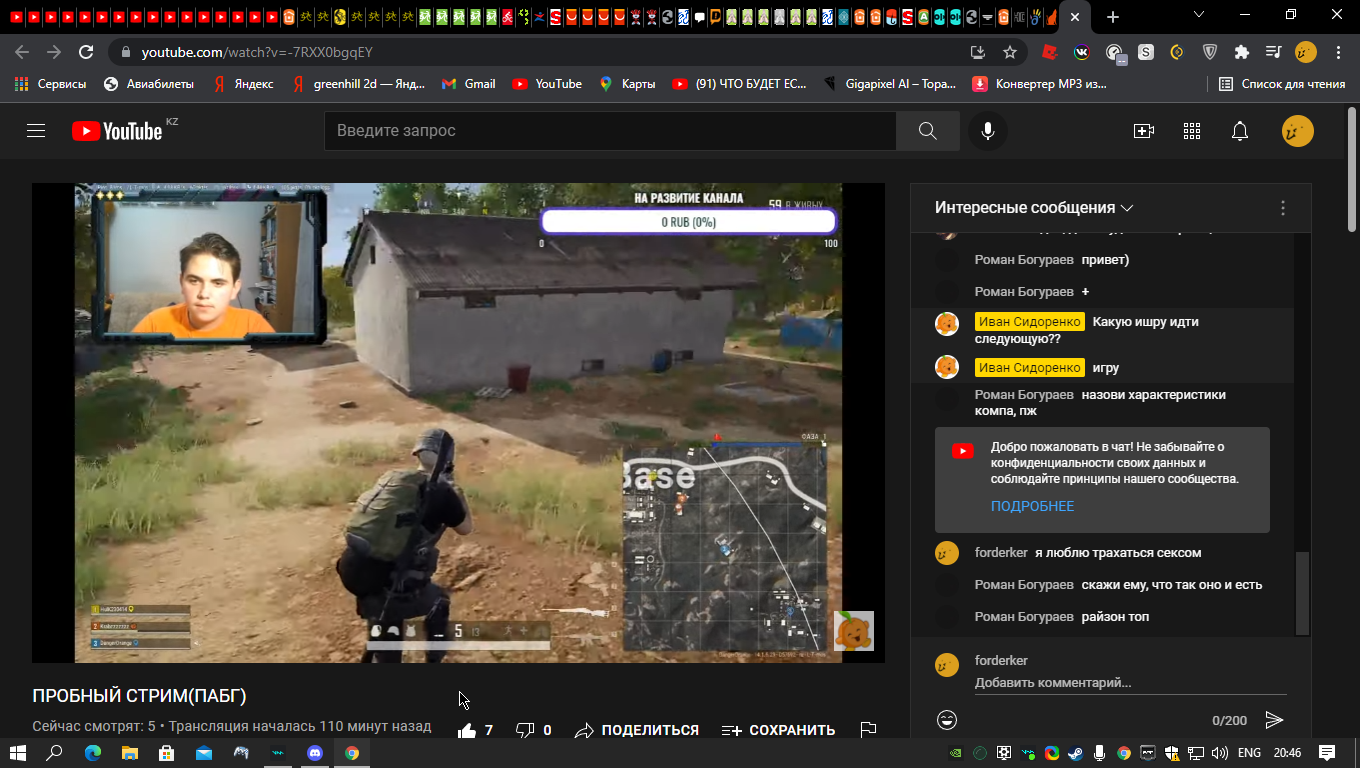The width and height of the screenshot is (1360, 768).
Task: Open the media controls icon in Chrome
Action: 1273,52
